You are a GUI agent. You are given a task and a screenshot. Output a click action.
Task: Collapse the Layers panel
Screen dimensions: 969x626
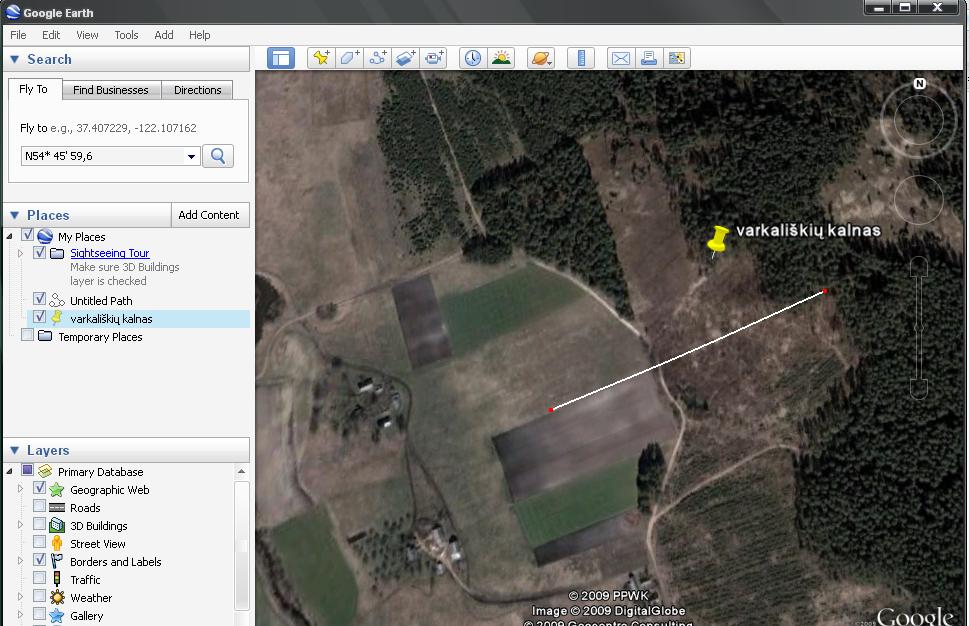[x=15, y=451]
